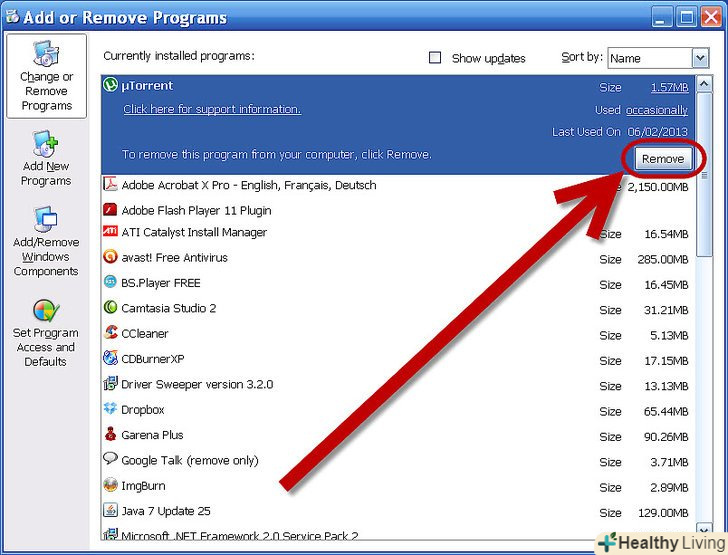Screen dimensions: 728x555
Task: Select 'Driver Sweeper version 3.2.0' entry
Action: 197,385
